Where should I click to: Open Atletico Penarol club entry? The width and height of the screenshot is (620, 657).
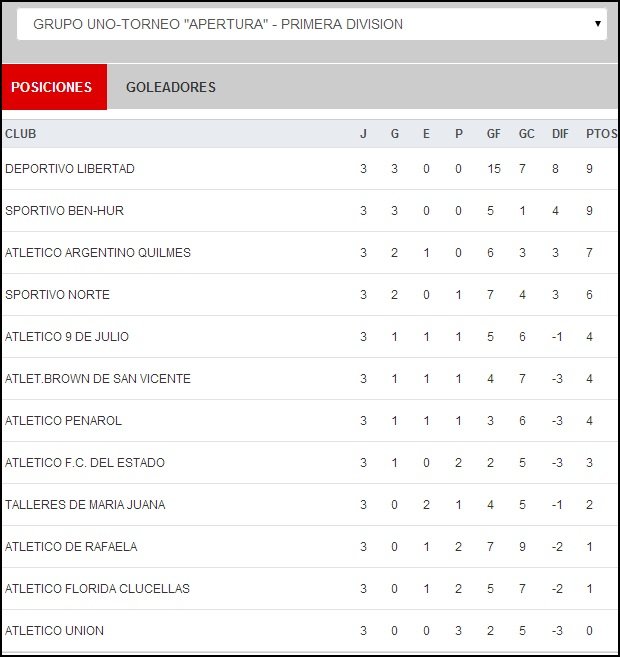[x=64, y=421]
